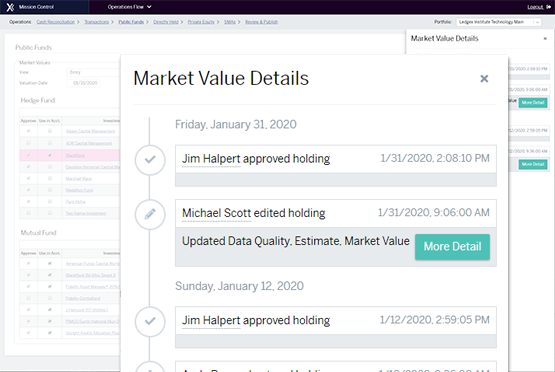Click the chevron after Cash Reconciliation breadcrumb
This screenshot has width=555, height=372.
(78, 22)
